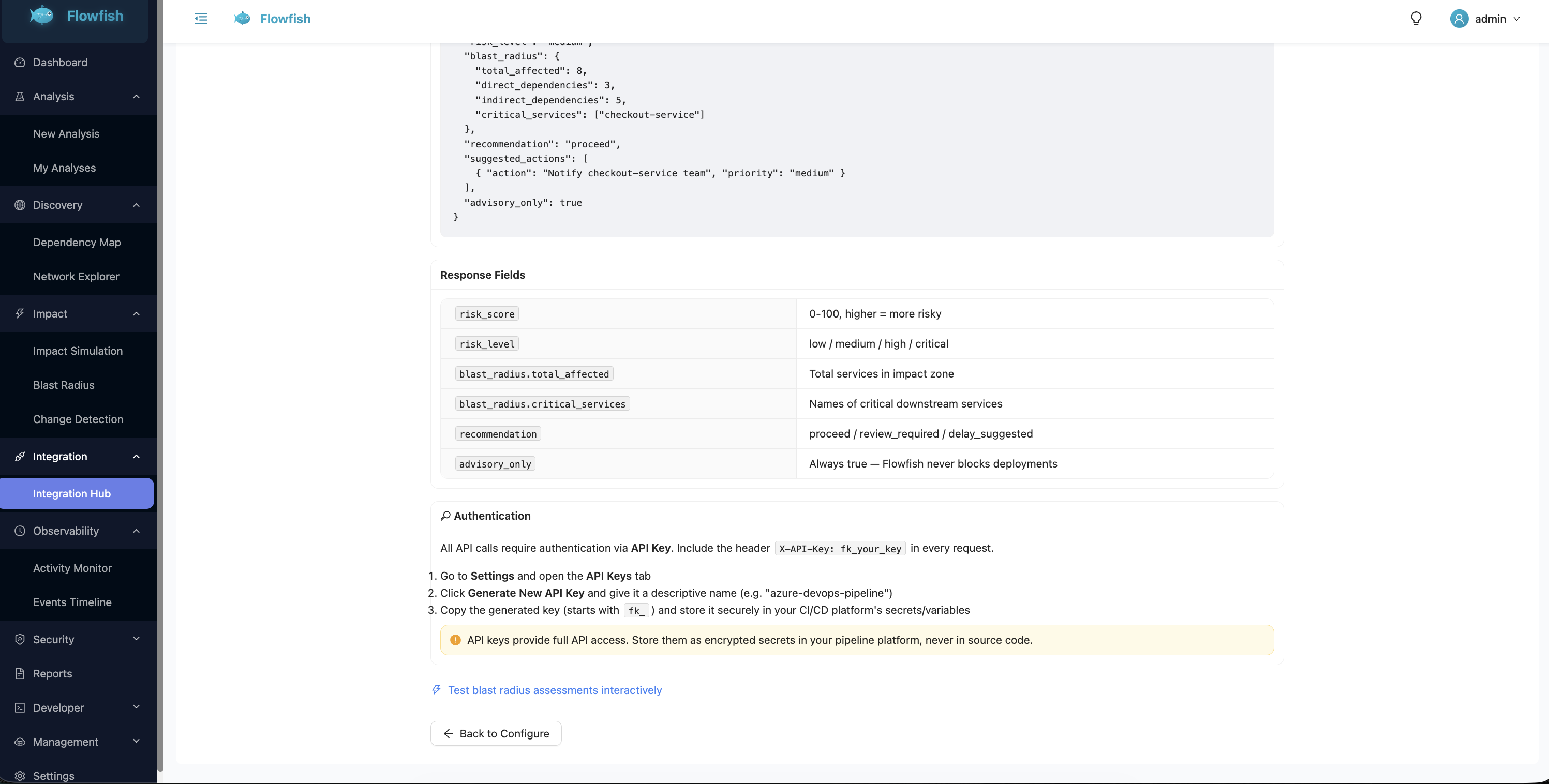Select Integration Hub menu item
1549x784 pixels.
(x=77, y=493)
